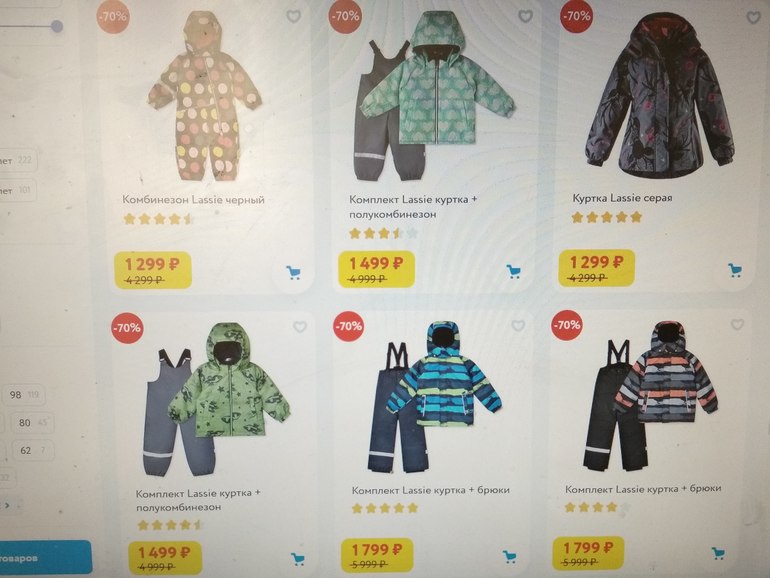Add black Lassie Комбинезон to cart
The width and height of the screenshot is (770, 578).
(294, 273)
